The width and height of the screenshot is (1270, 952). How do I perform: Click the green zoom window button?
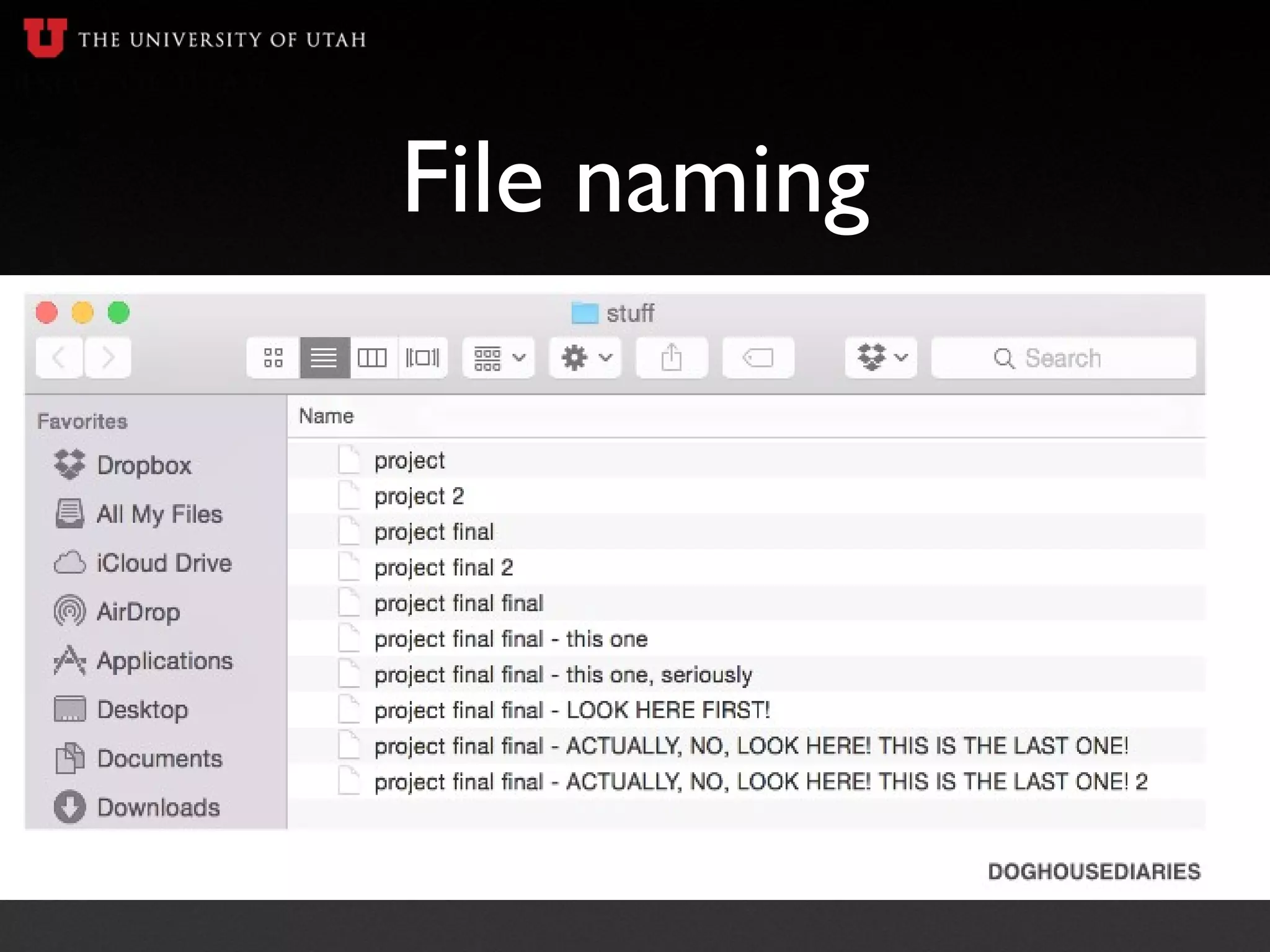pyautogui.click(x=118, y=312)
